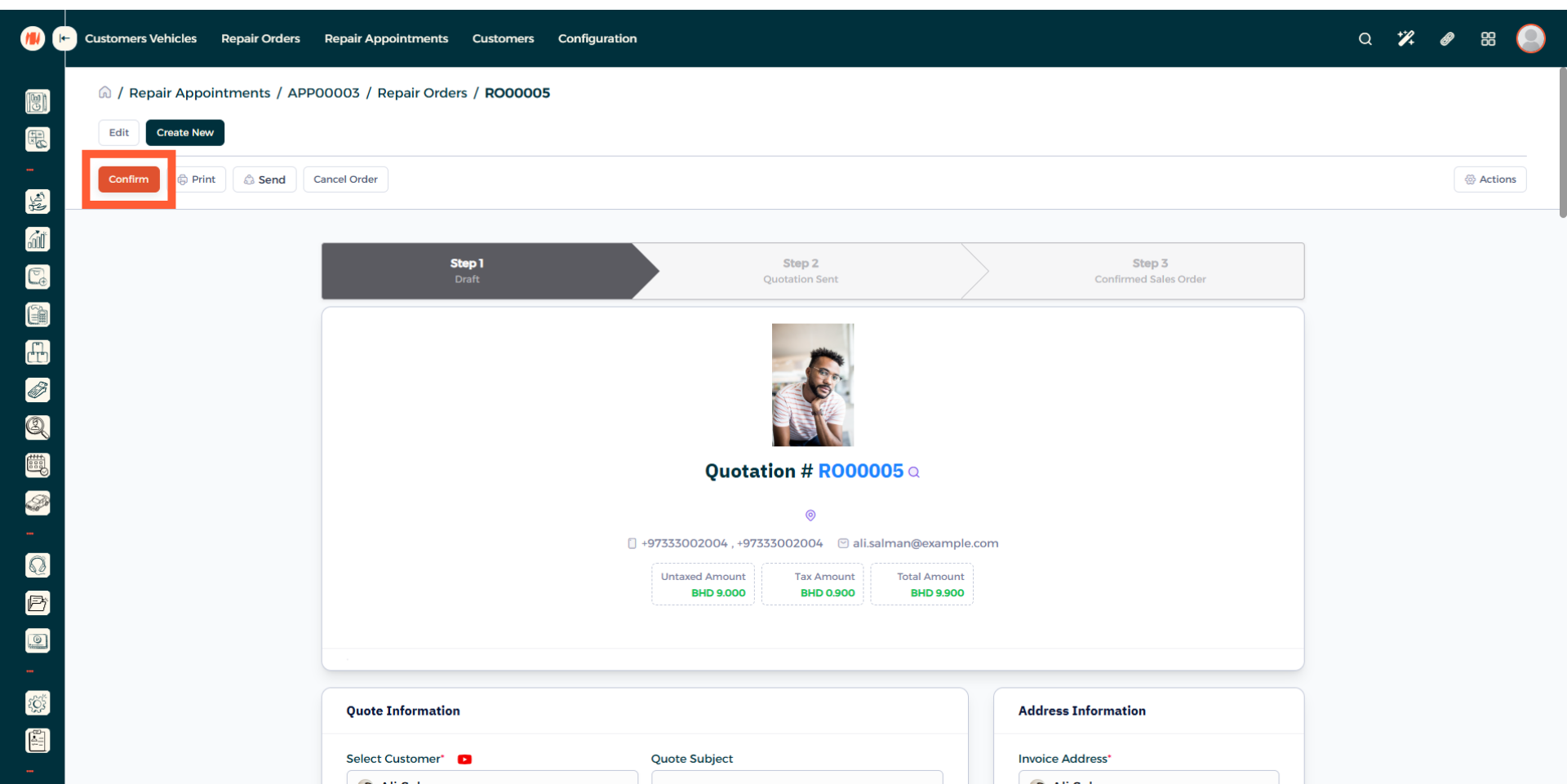The width and height of the screenshot is (1567, 784).
Task: Collapse the sidebar with the arrow icon
Action: pos(64,38)
